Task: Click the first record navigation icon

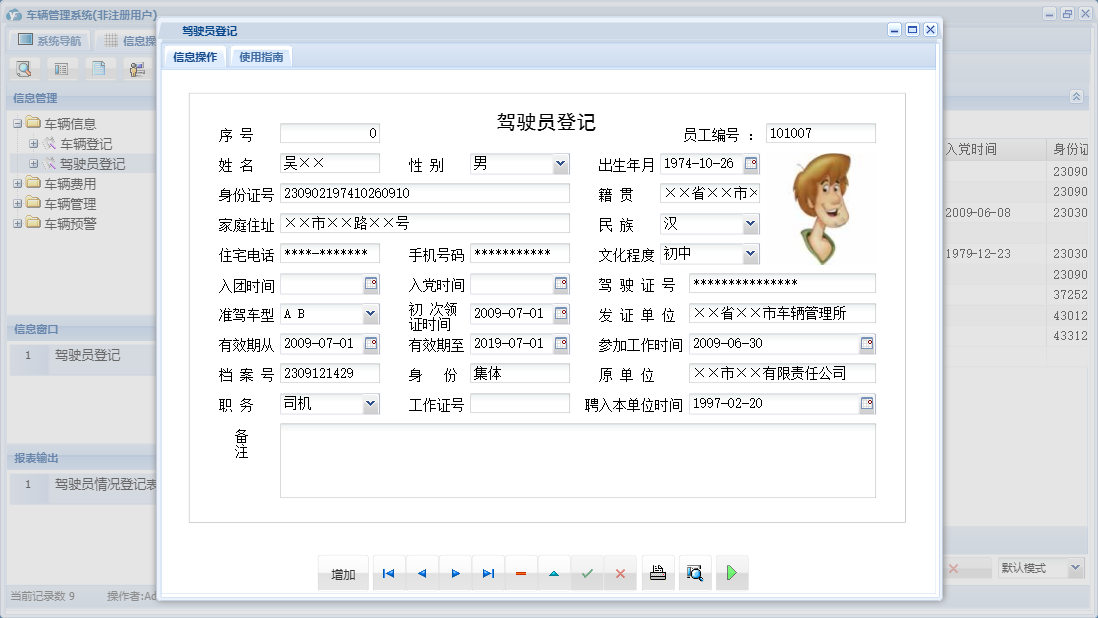Action: point(388,572)
